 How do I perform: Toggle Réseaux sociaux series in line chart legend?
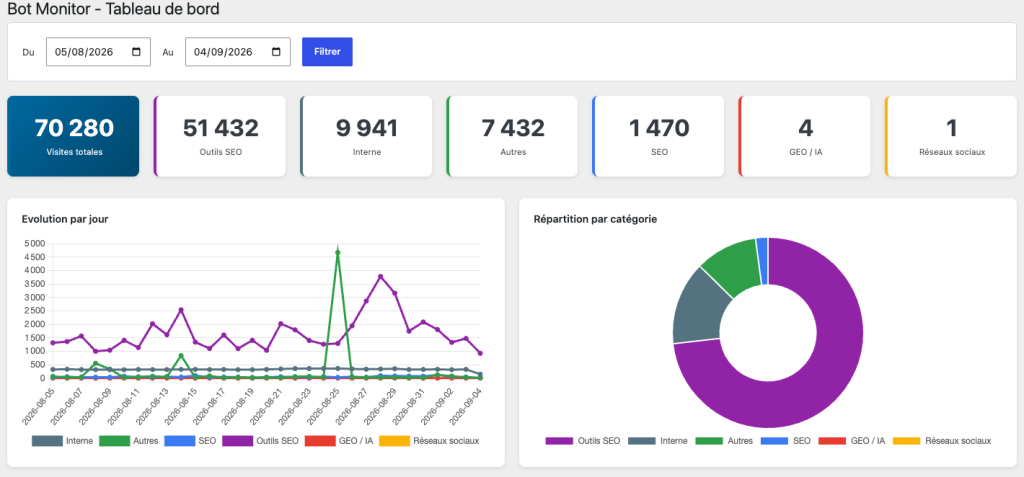pyautogui.click(x=429, y=441)
